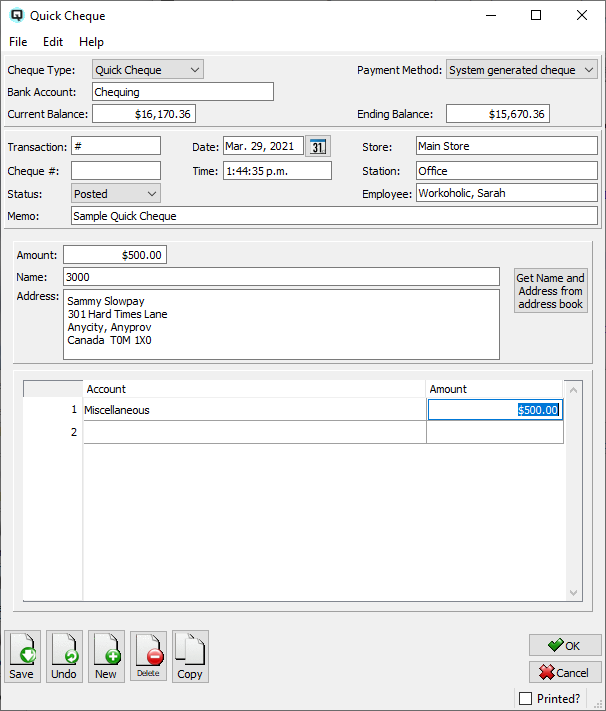Screen dimensions: 606x711
Task: Copy the current cheque
Action: (190, 656)
